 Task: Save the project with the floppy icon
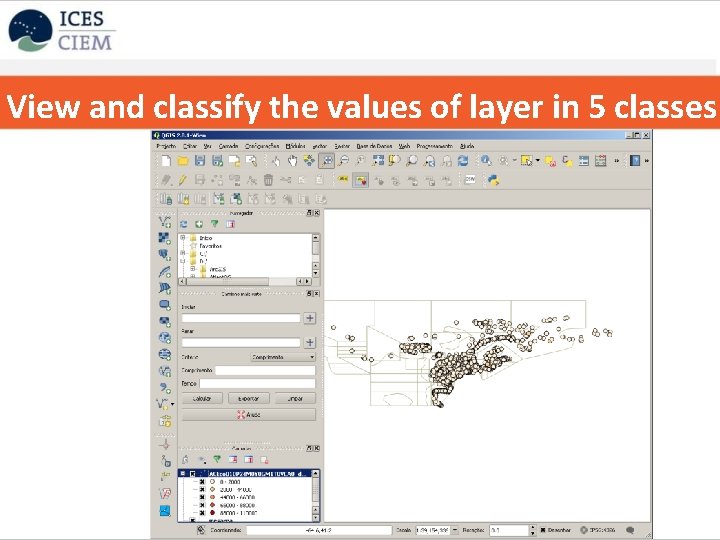click(200, 161)
